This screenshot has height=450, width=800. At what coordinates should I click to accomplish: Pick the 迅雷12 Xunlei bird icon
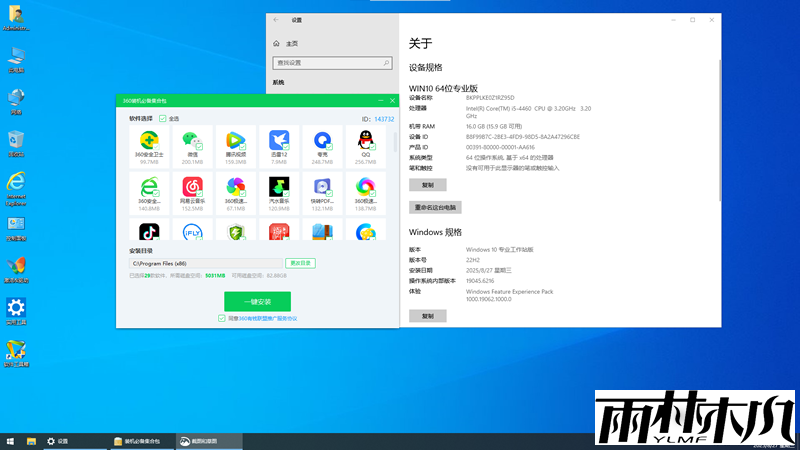[279, 140]
